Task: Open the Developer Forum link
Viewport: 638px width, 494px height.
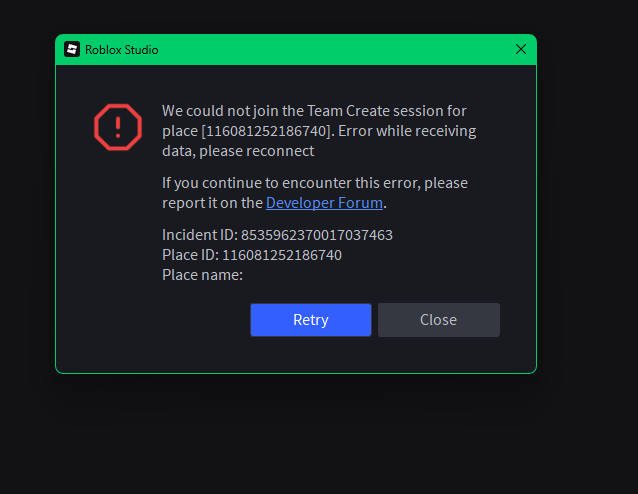Action: tap(324, 202)
